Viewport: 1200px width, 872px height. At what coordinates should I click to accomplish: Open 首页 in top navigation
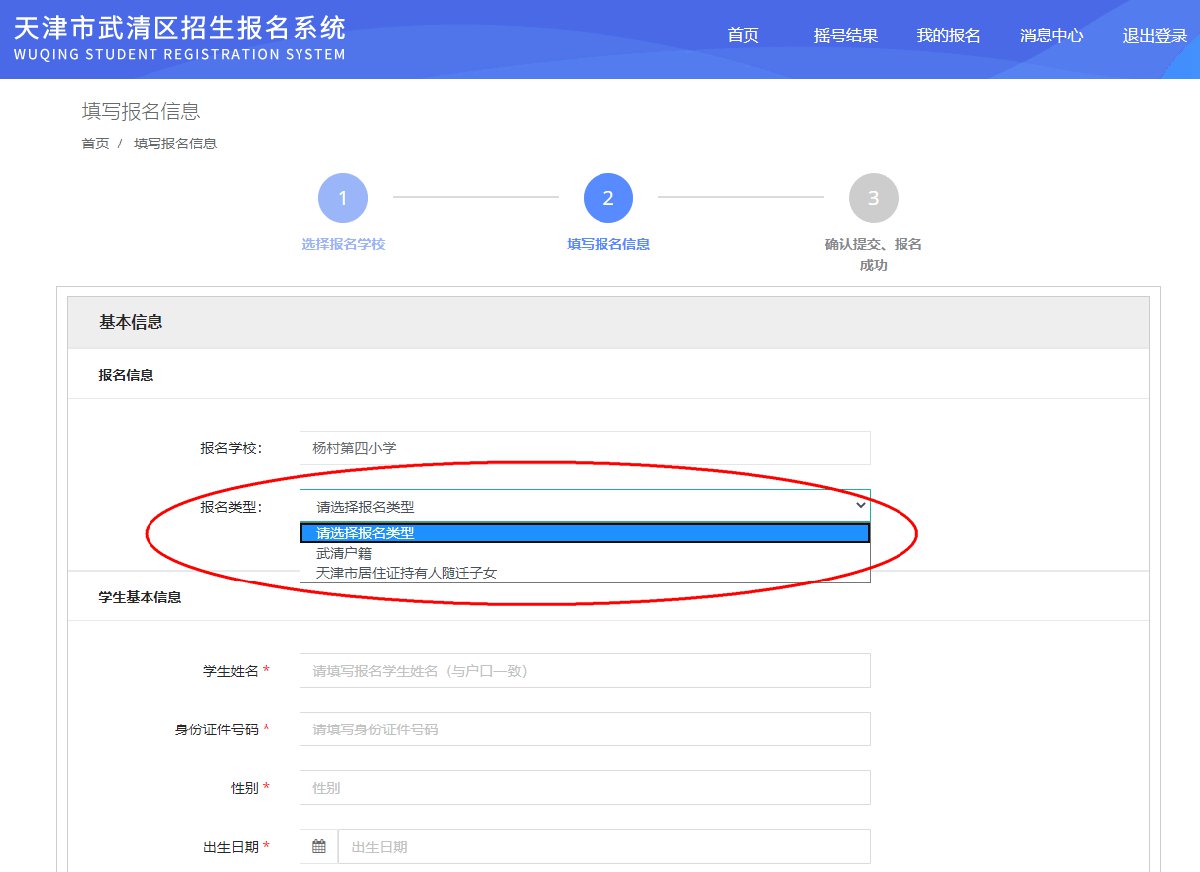743,36
